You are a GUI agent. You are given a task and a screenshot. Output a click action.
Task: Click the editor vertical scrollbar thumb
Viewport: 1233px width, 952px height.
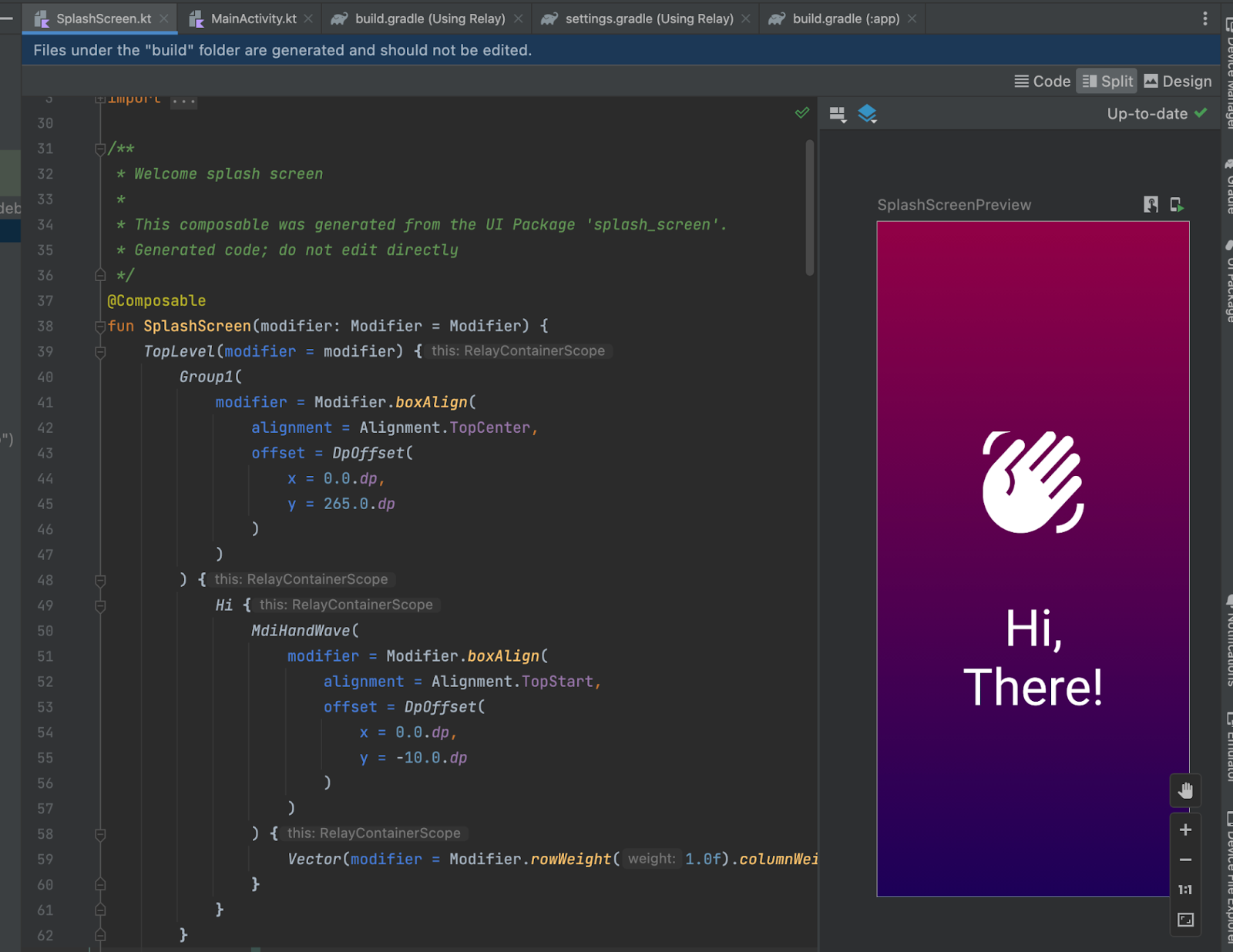coord(810,207)
